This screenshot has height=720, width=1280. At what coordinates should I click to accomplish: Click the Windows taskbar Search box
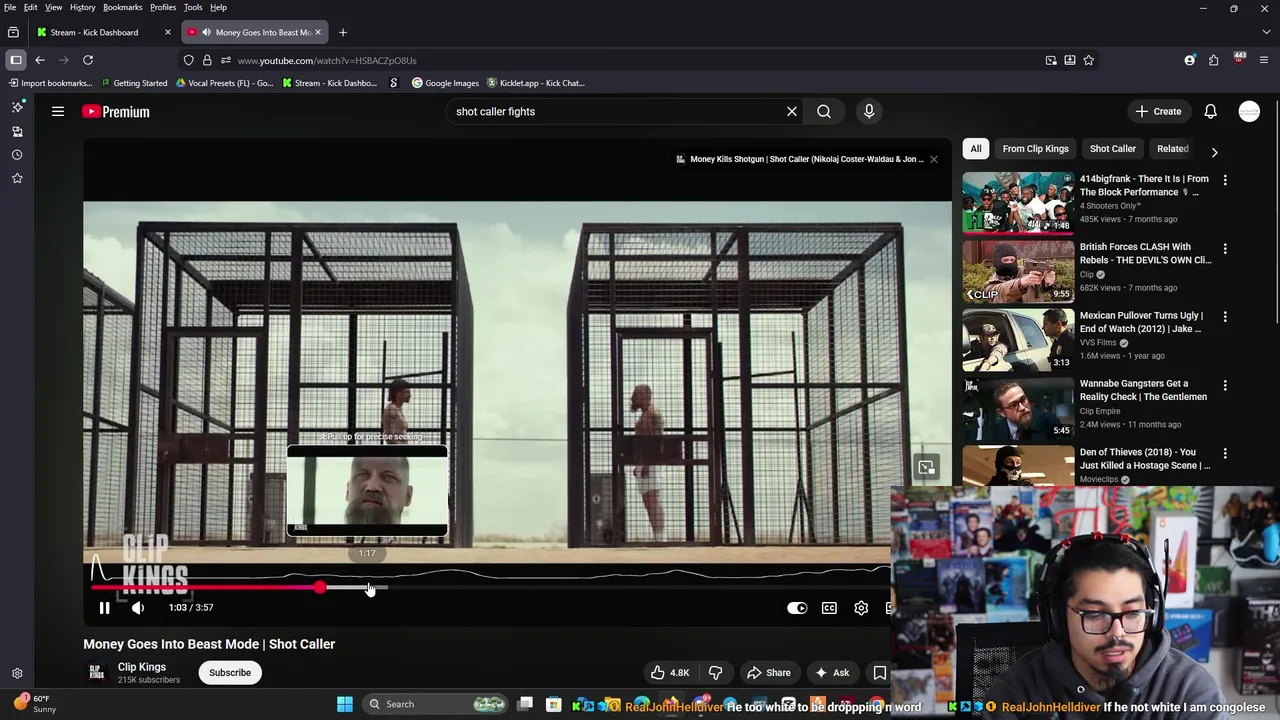435,704
